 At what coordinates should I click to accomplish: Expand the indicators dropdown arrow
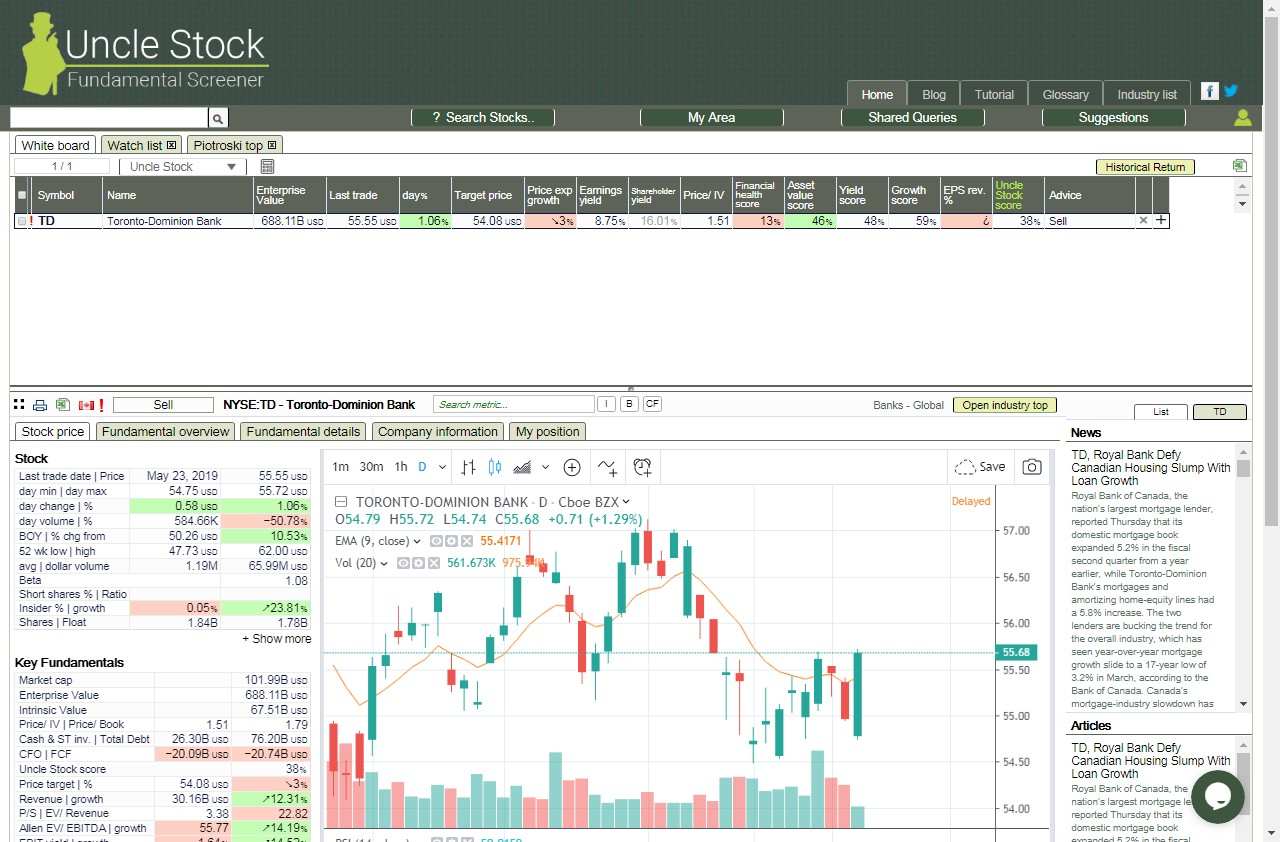click(x=545, y=467)
